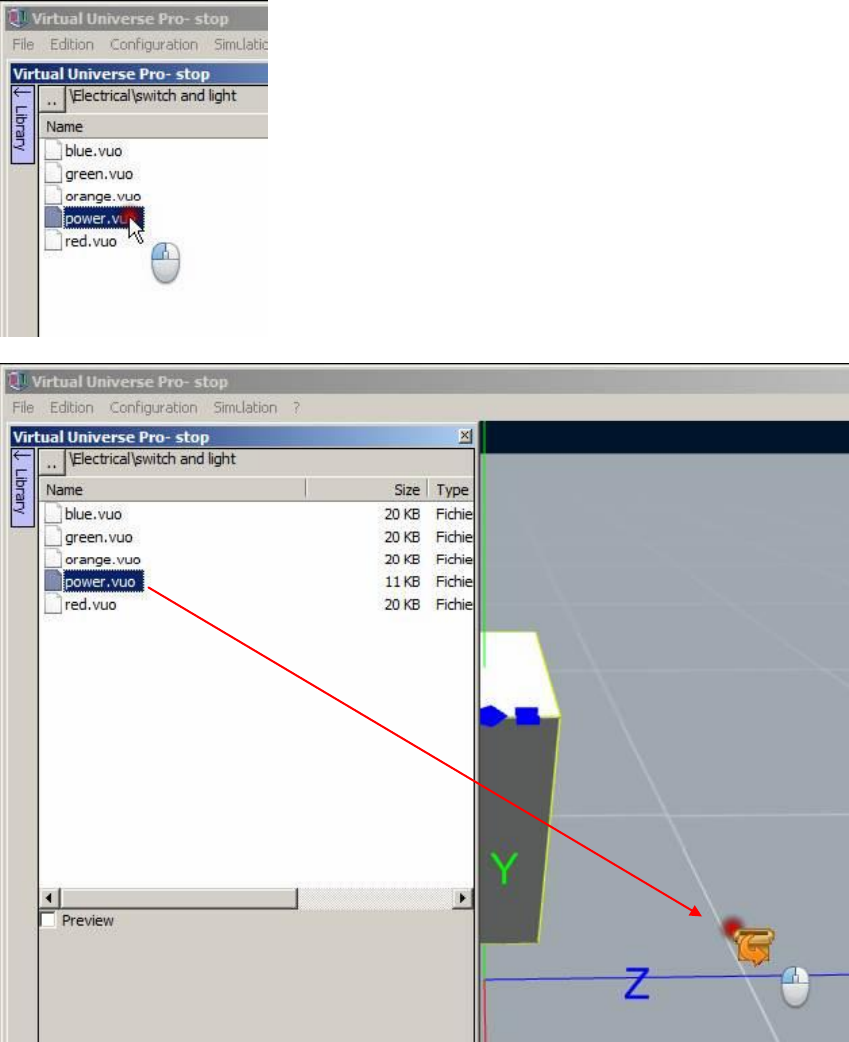Click red.vuo file icon in lower list
The width and height of the screenshot is (849, 1042).
53,603
